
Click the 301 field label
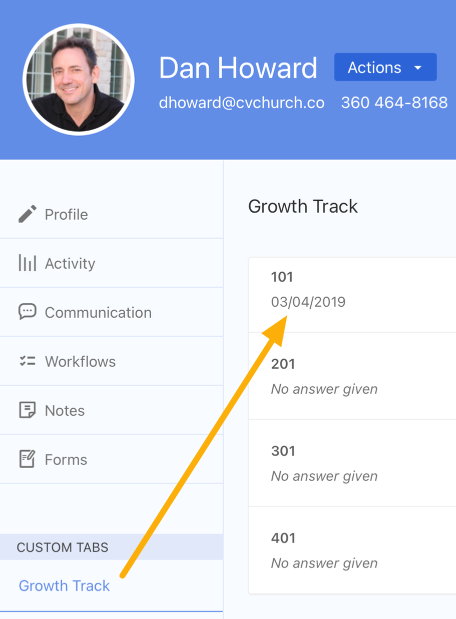click(x=283, y=451)
